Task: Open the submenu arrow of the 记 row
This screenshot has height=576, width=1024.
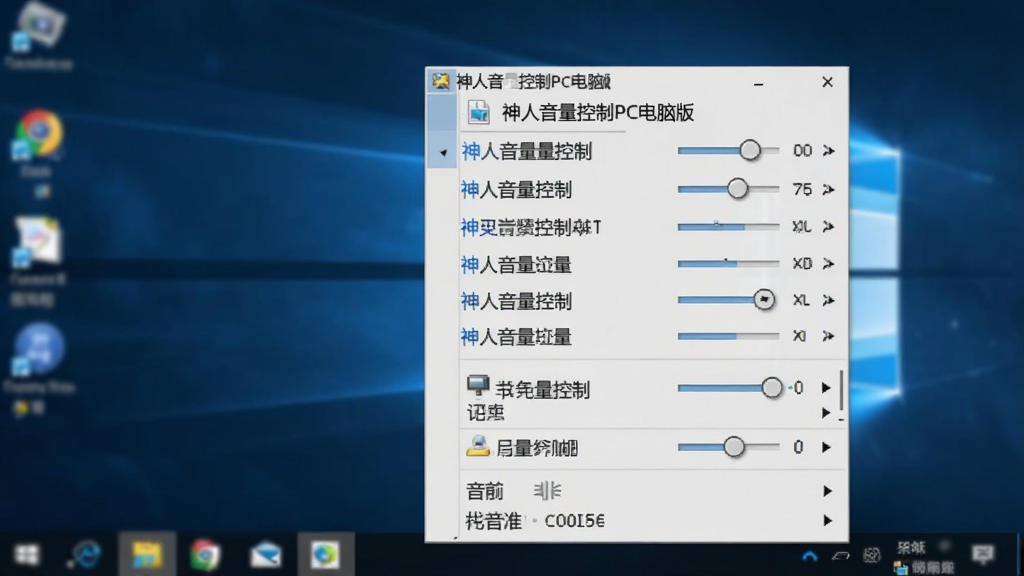Action: pyautogui.click(x=826, y=413)
